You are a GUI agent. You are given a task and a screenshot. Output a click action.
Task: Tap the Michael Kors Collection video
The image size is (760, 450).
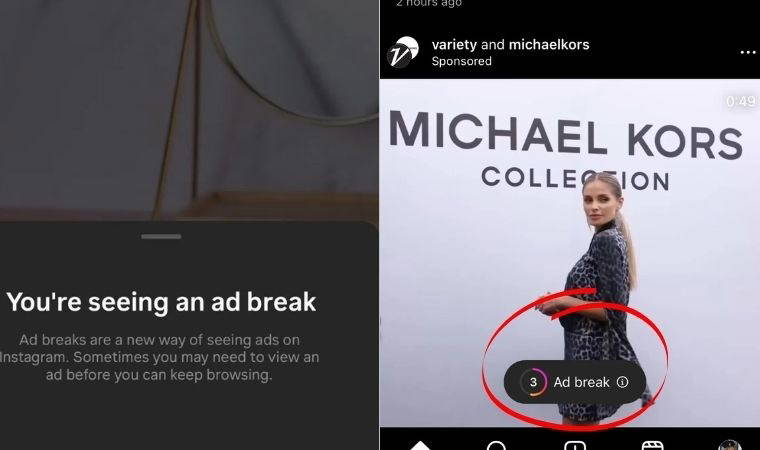pos(570,252)
